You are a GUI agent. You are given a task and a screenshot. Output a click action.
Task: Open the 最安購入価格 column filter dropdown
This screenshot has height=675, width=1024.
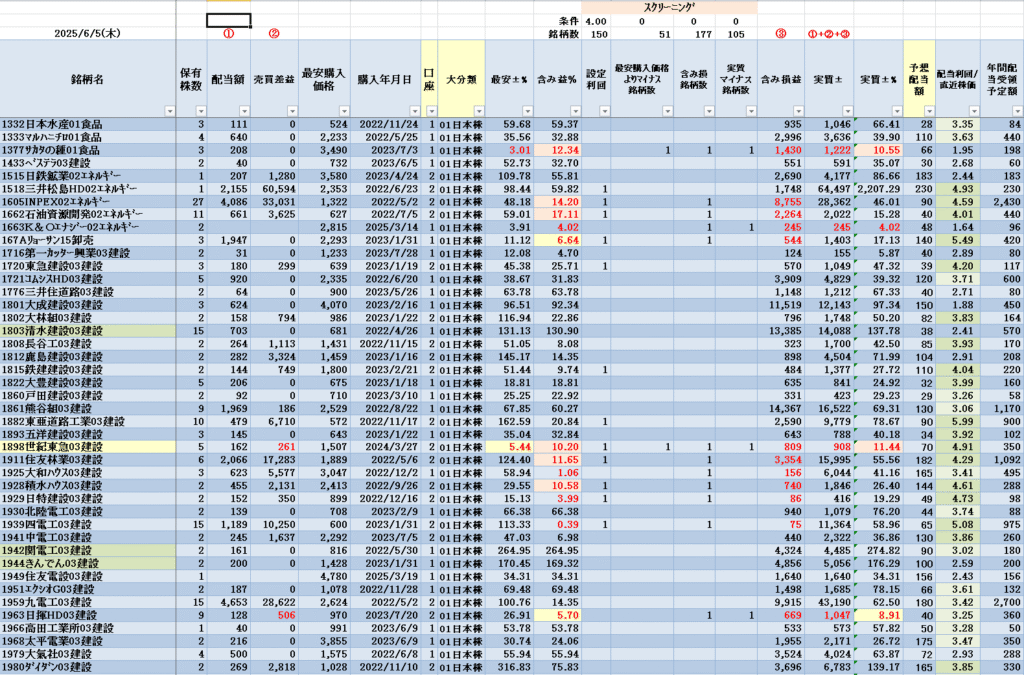(345, 111)
